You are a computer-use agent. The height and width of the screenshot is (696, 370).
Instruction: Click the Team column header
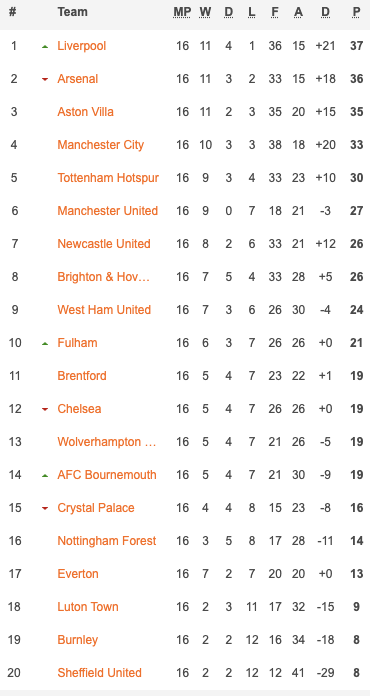coord(72,12)
